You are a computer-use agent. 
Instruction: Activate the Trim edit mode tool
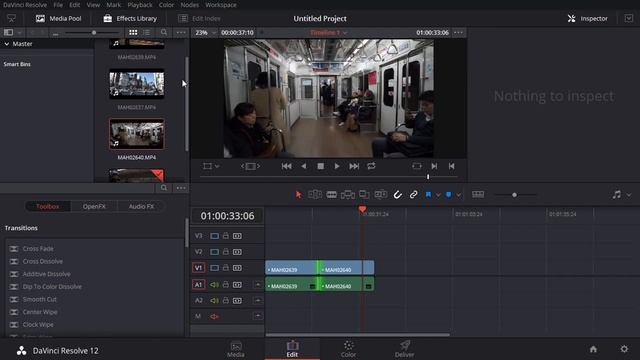pos(315,195)
